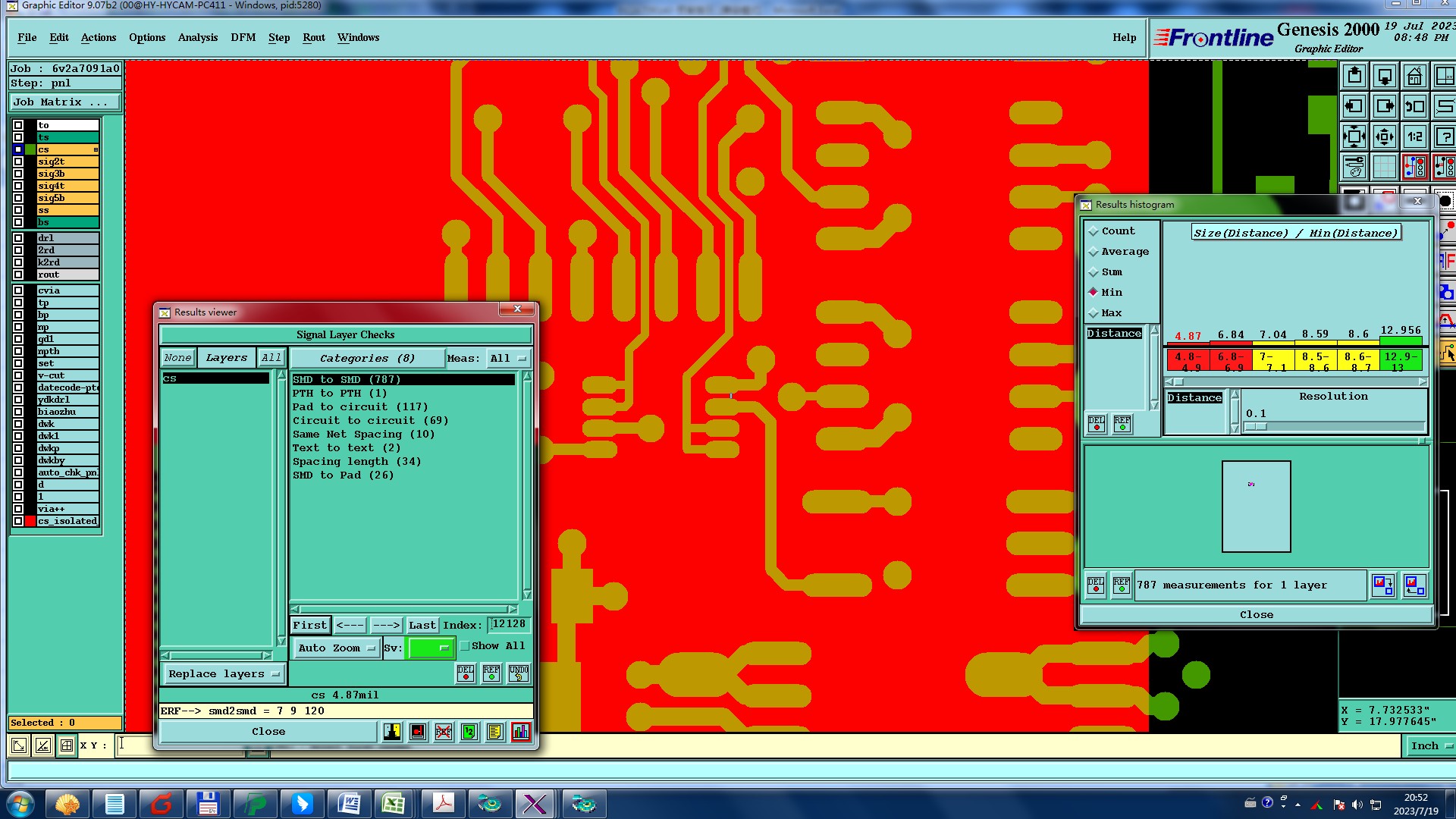This screenshot has height=819, width=1456.
Task: Select the Count radio option
Action: pyautogui.click(x=1094, y=231)
